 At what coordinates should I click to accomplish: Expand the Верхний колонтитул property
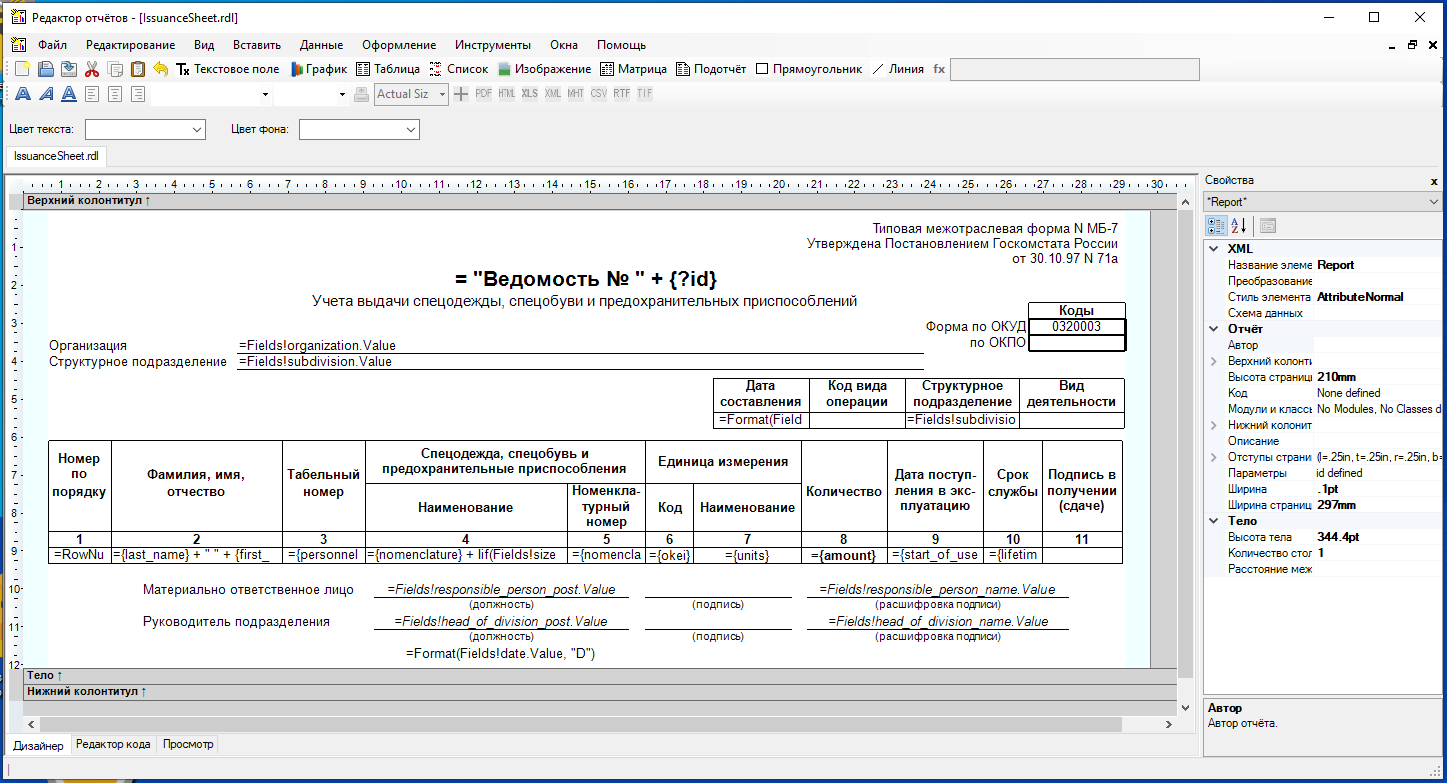coord(1214,361)
